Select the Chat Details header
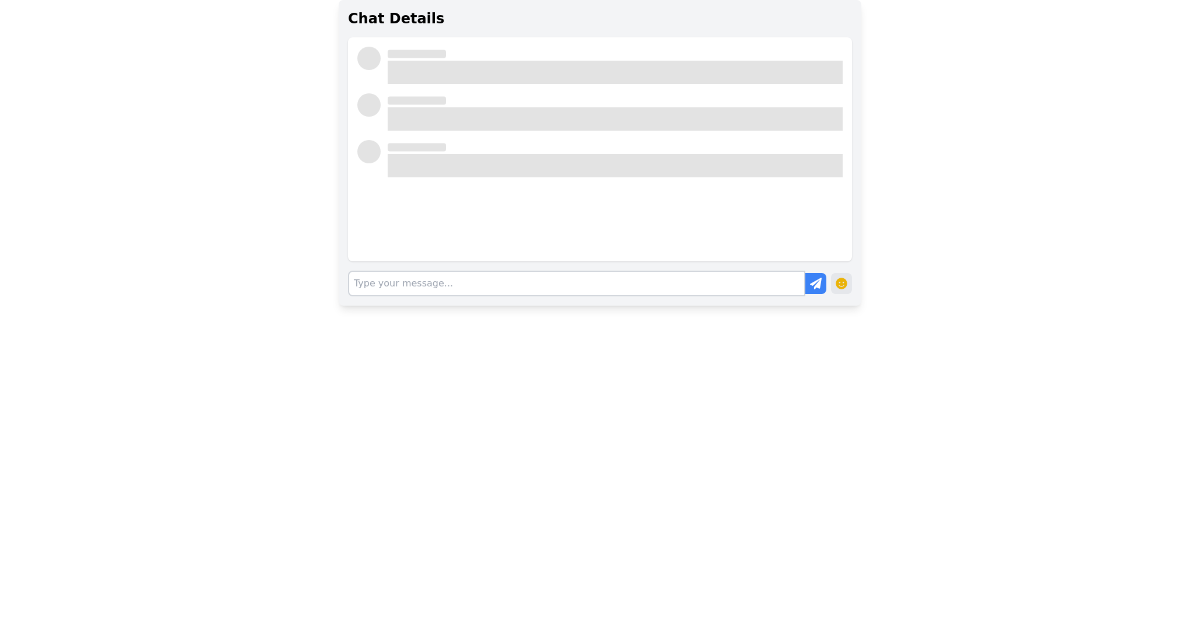 [x=396, y=18]
